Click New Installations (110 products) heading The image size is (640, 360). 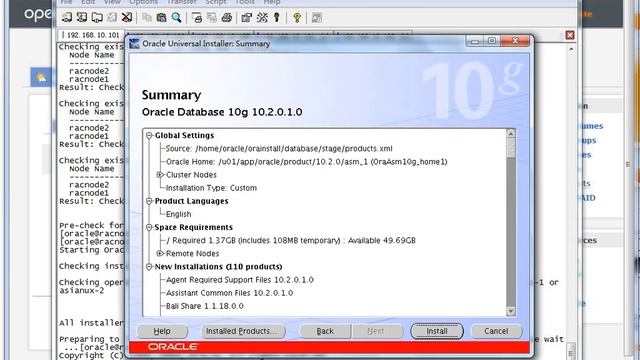tap(218, 267)
